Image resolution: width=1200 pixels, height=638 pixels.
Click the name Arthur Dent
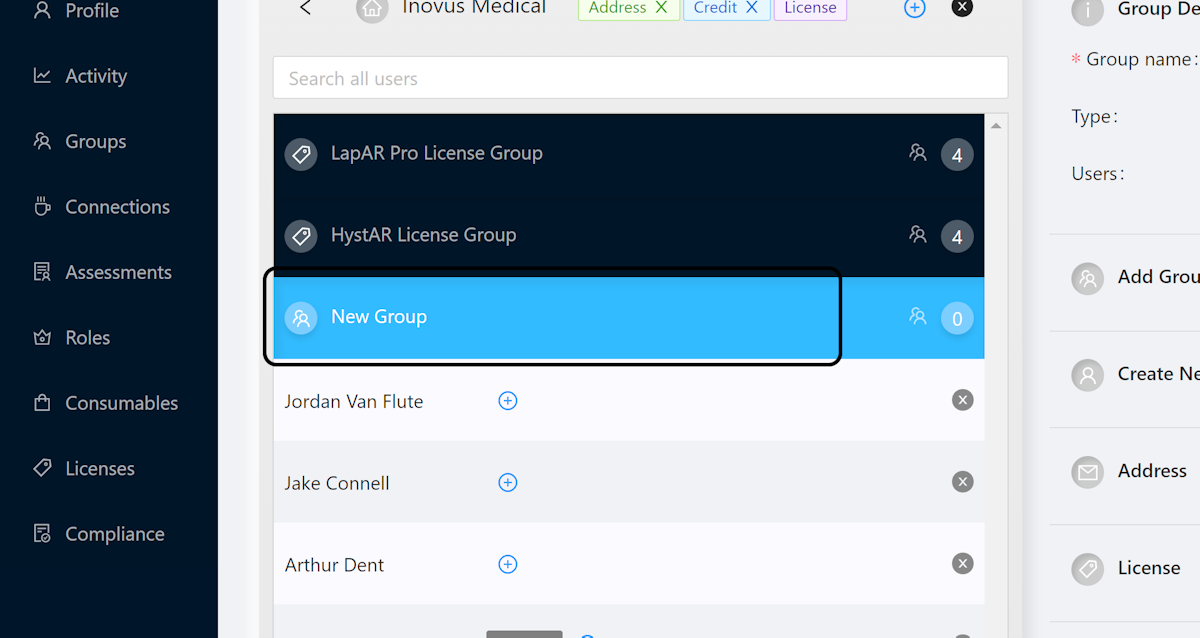coord(334,565)
